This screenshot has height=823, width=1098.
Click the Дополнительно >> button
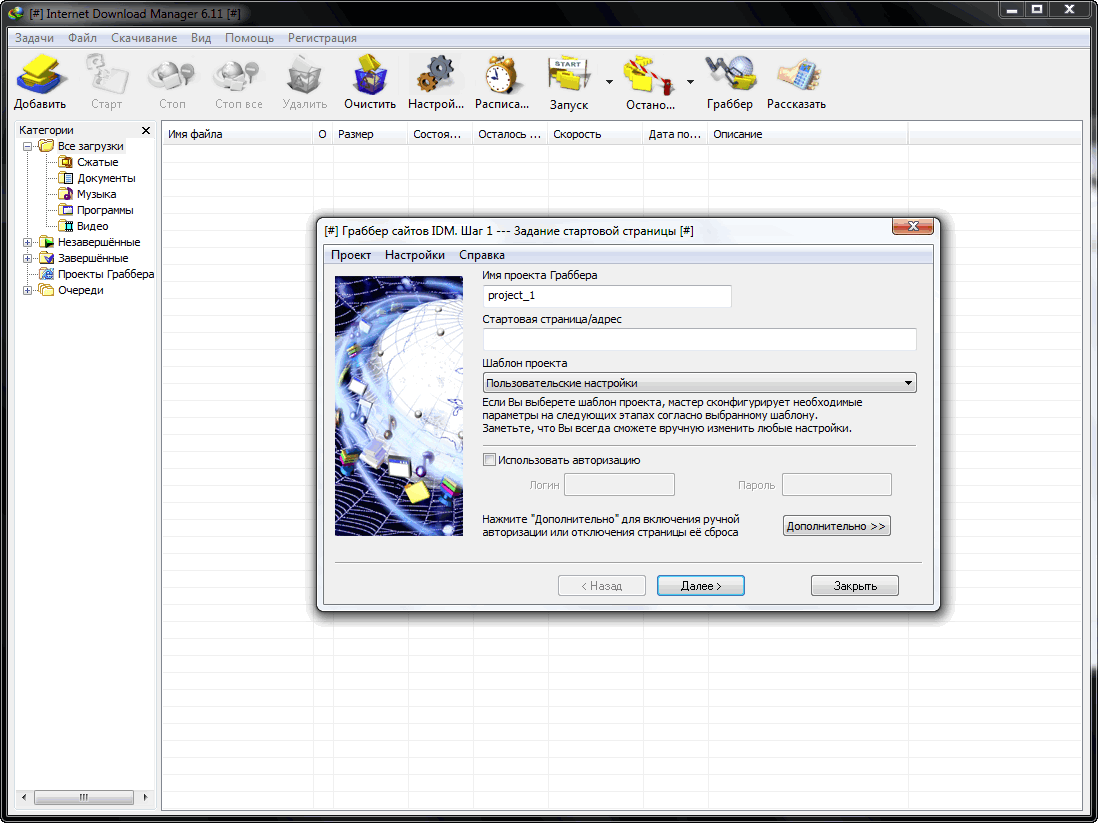click(837, 526)
